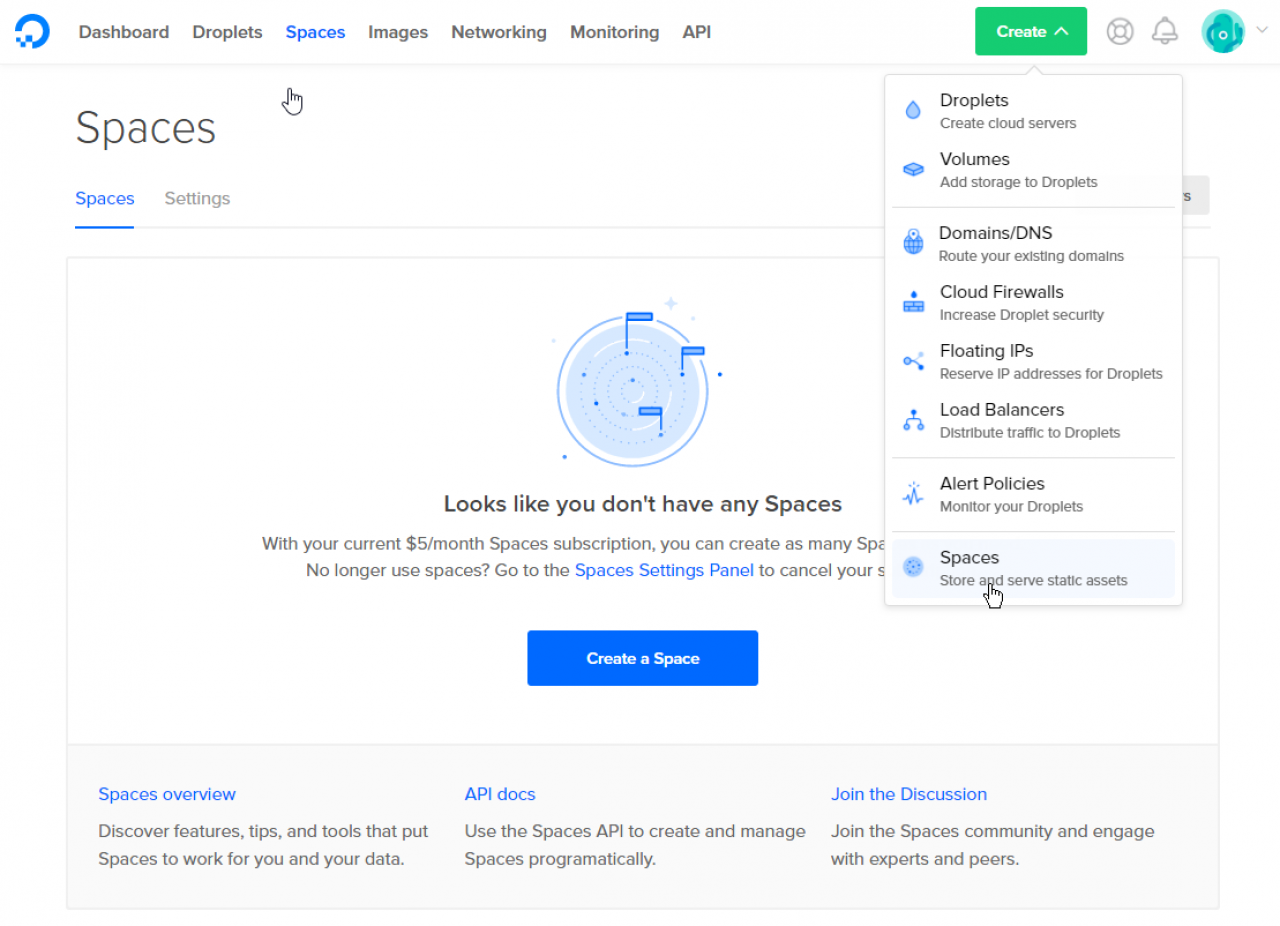Open Join the Discussion community link
Image resolution: width=1280 pixels, height=926 pixels.
tap(908, 794)
